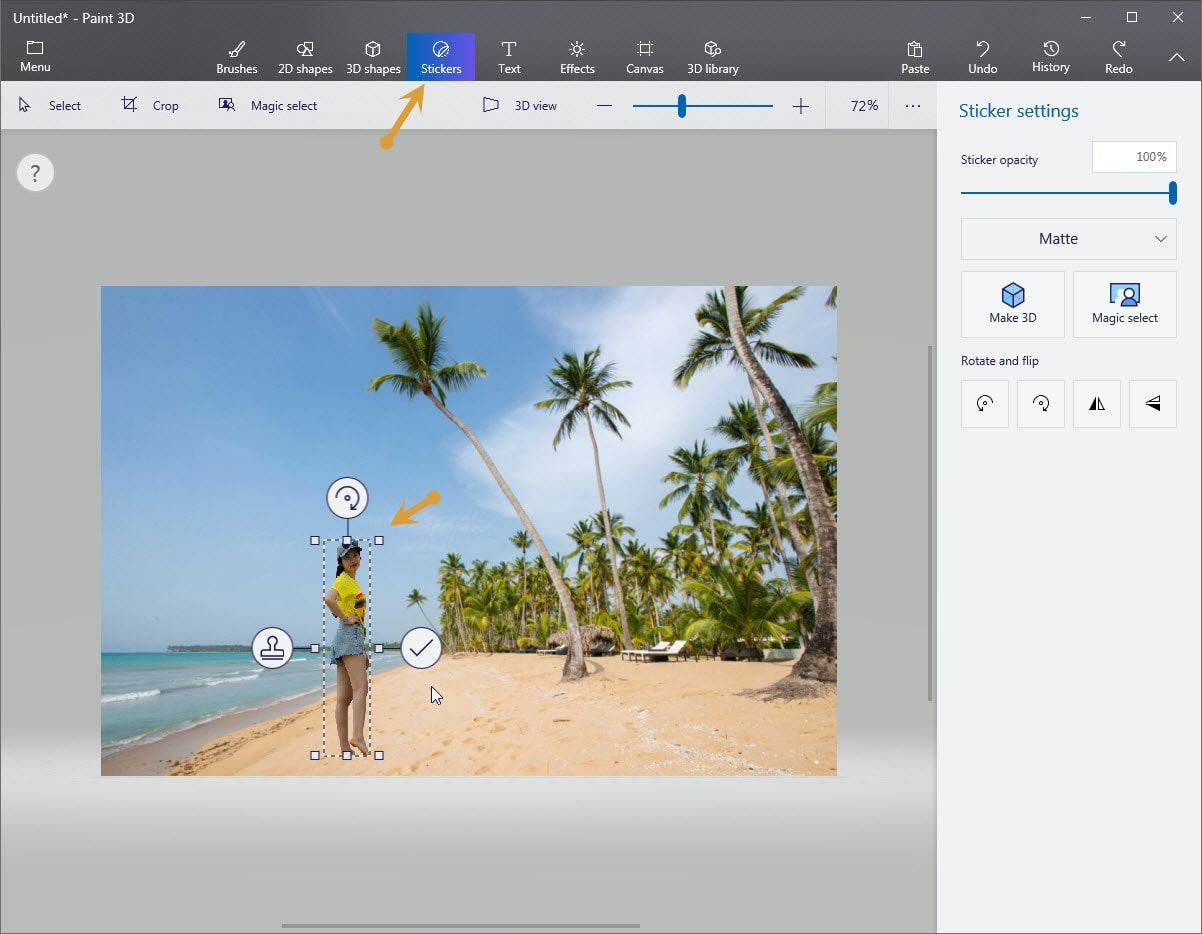Flip the sticker horizontally
This screenshot has height=934, width=1202.
(x=1097, y=403)
